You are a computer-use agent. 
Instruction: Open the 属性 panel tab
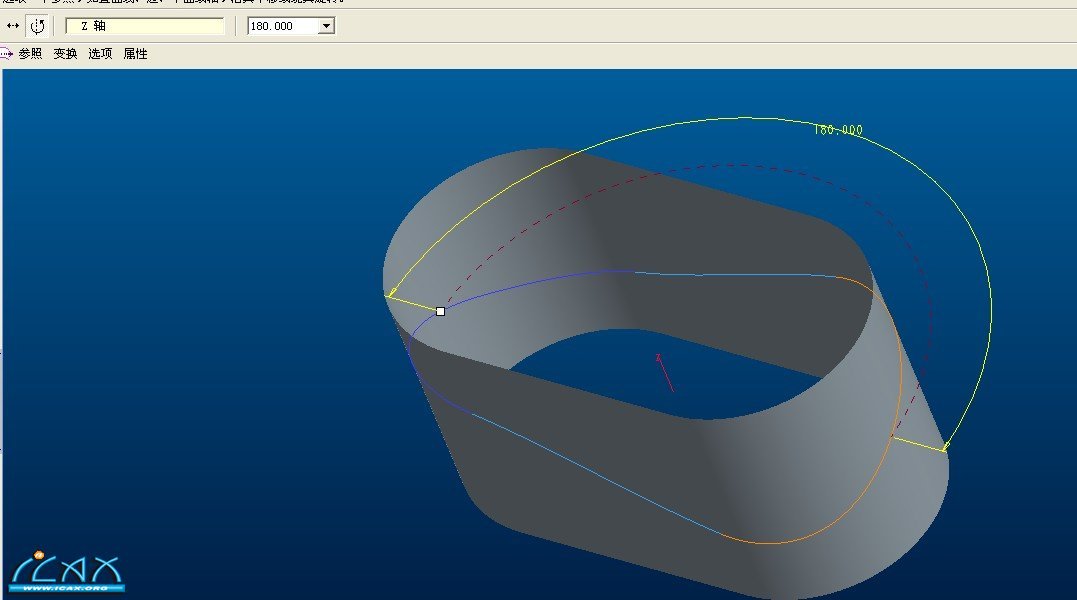tap(135, 54)
